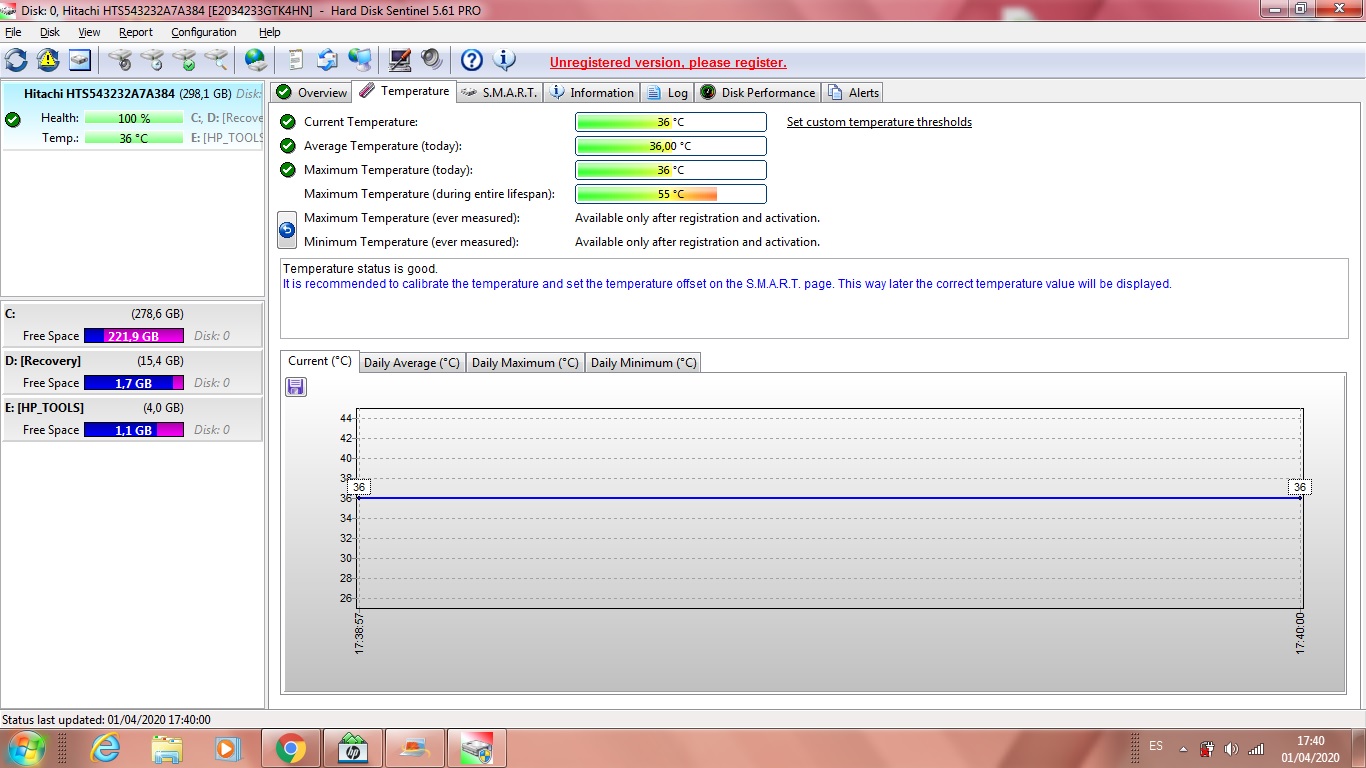Click the 'Status last updated' status bar text

[x=106, y=719]
